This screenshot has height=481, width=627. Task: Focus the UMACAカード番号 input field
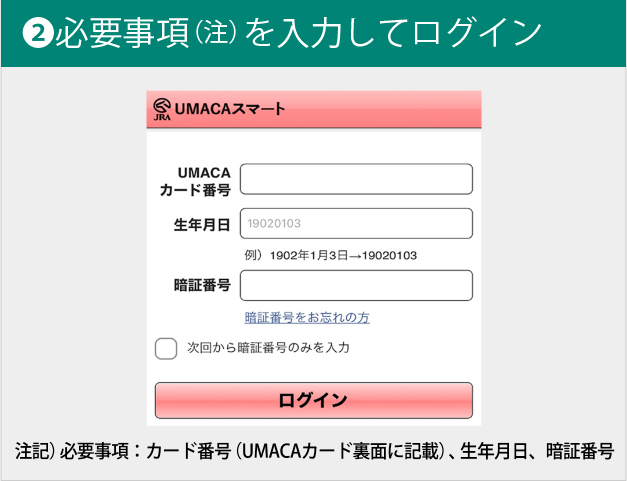point(356,179)
